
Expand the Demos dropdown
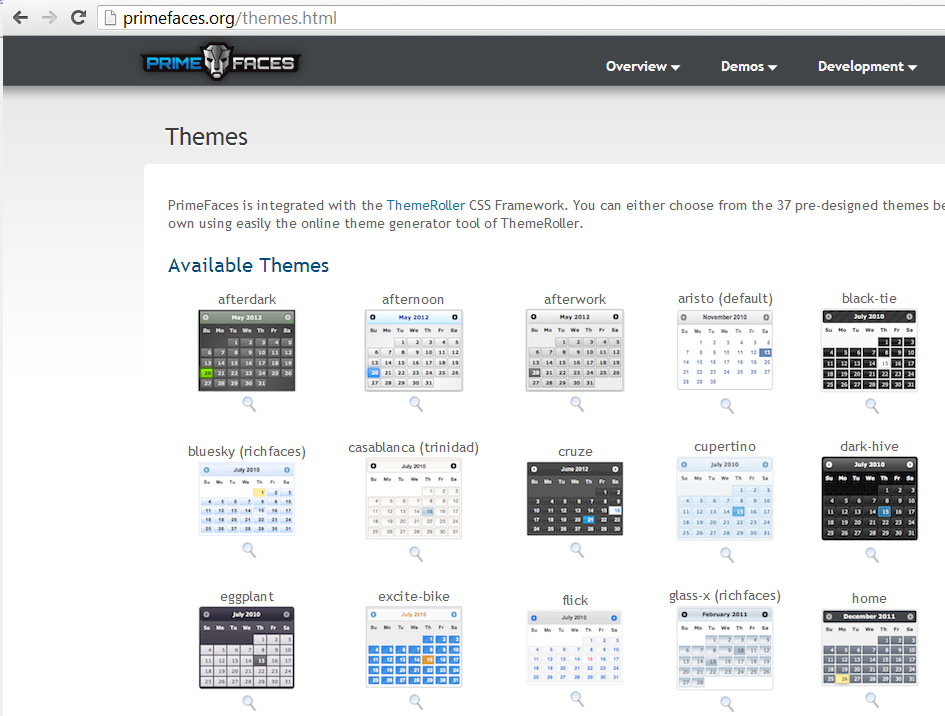point(748,66)
